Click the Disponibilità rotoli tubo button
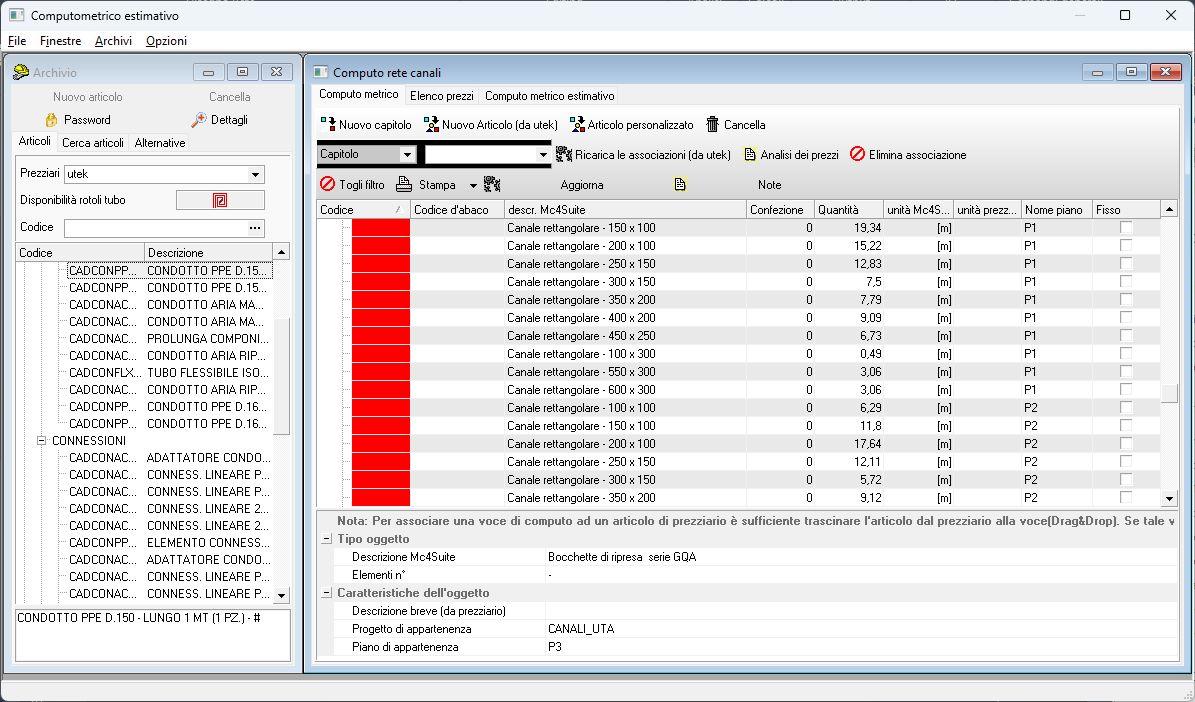The width and height of the screenshot is (1195, 702). (x=220, y=200)
